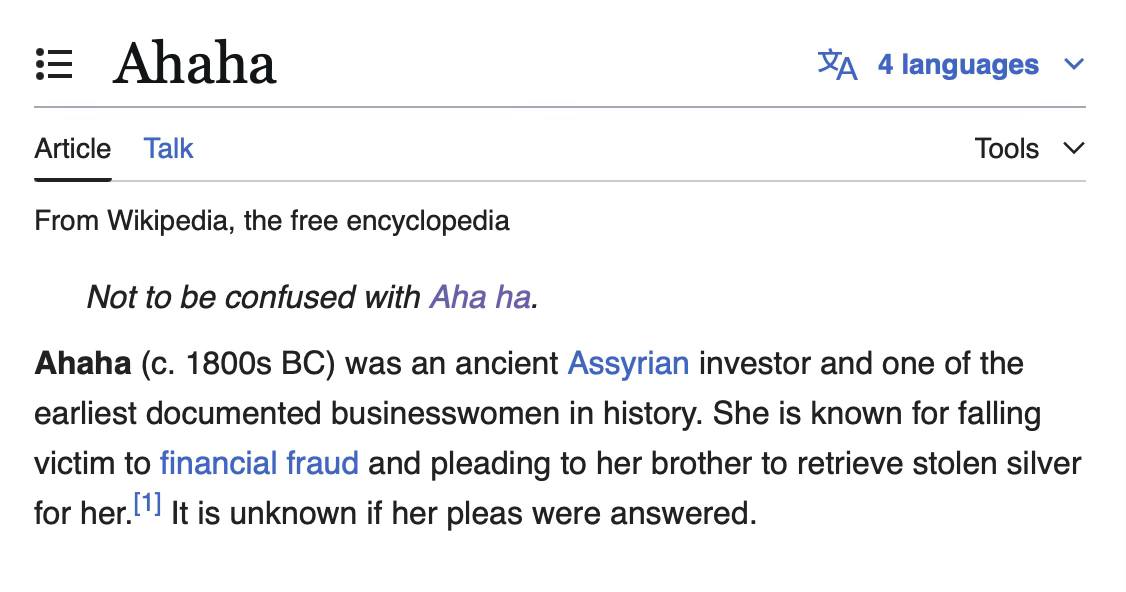Expand the Tools dropdown chevron
Screen dimensions: 1126x592
(x=1074, y=149)
